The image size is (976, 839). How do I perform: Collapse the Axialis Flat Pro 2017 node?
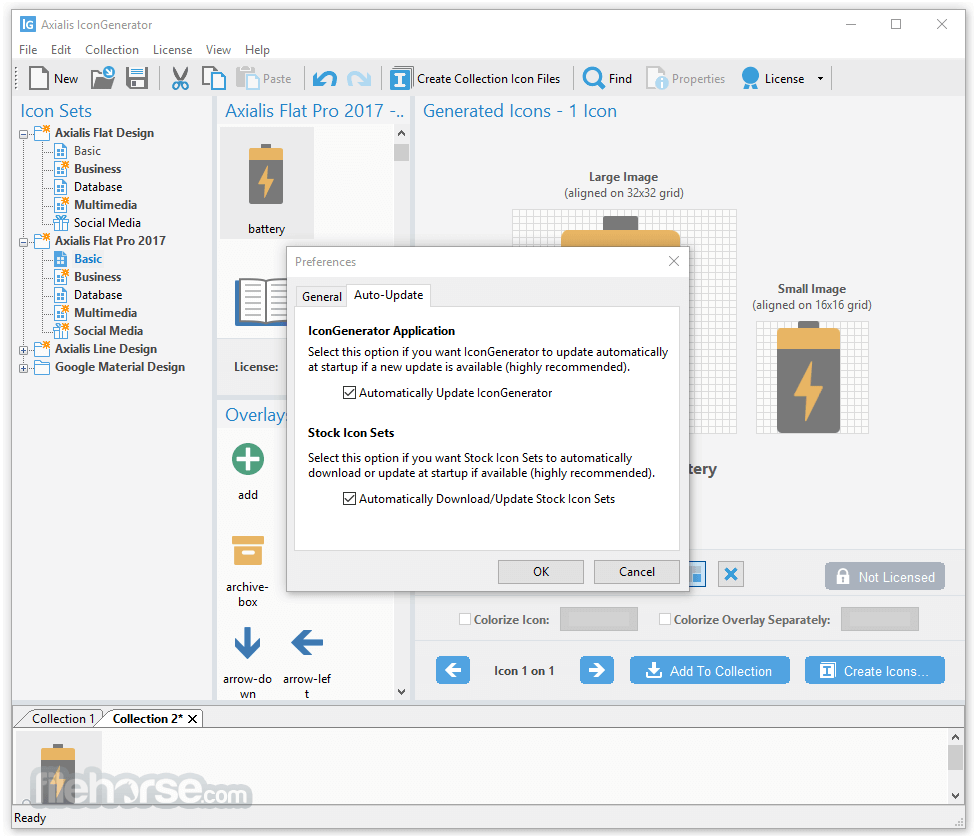(24, 242)
